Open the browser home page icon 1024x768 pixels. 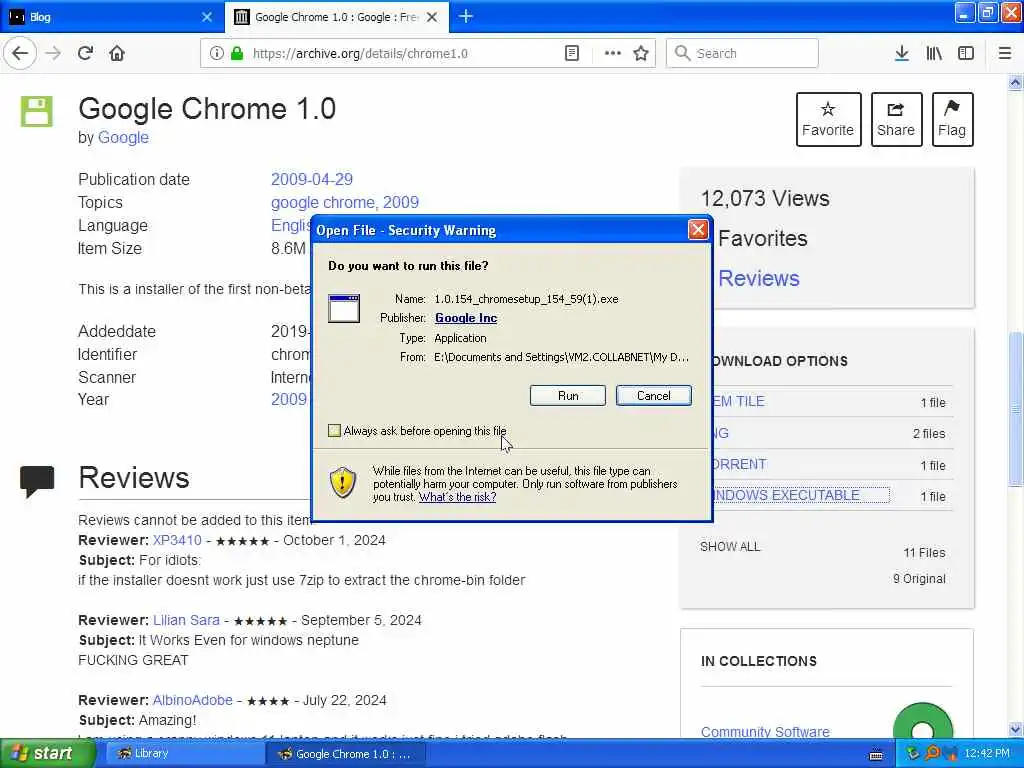[117, 53]
